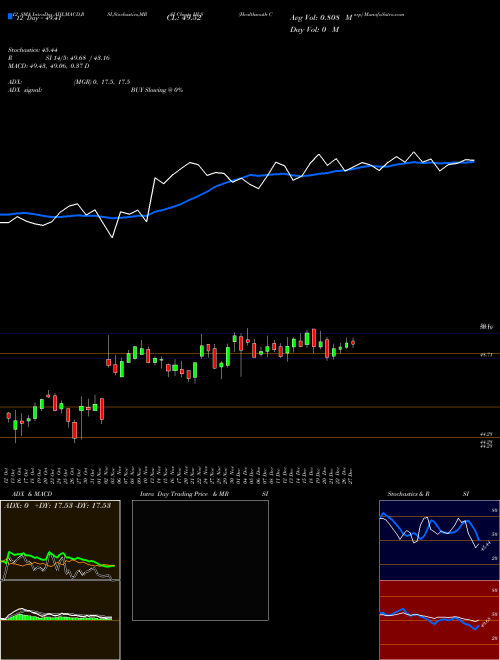Click the Stochastics blue-background chart panel
The height and width of the screenshot is (660, 500).
[x=439, y=540]
